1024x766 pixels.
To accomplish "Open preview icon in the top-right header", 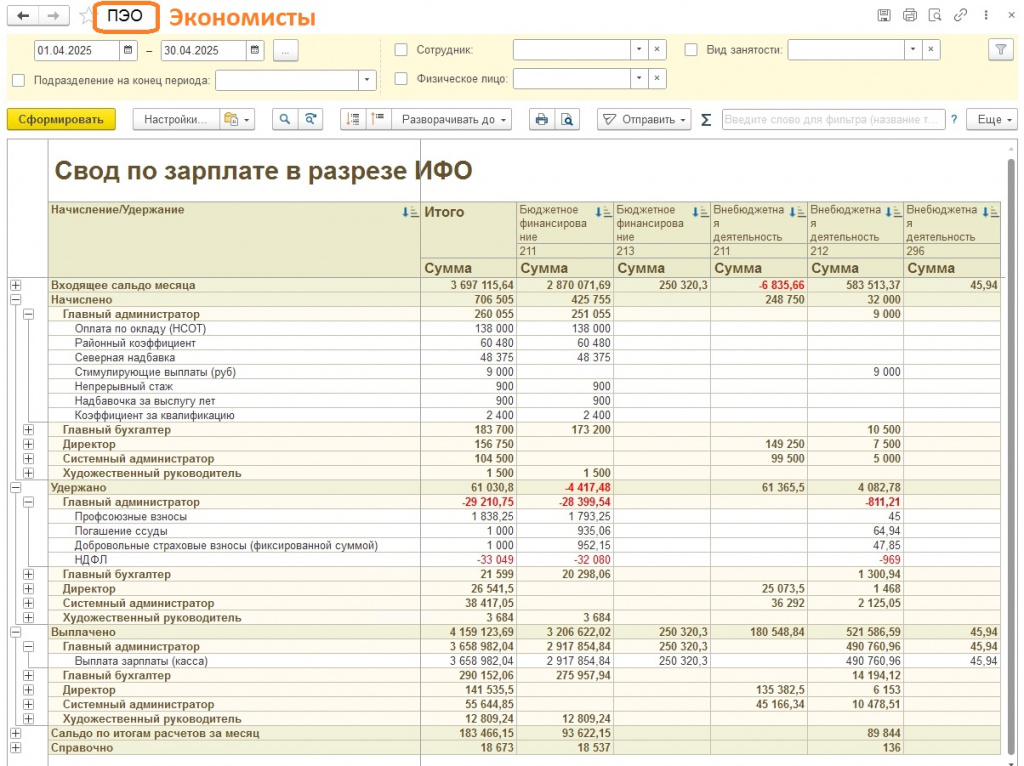I will (x=935, y=15).
